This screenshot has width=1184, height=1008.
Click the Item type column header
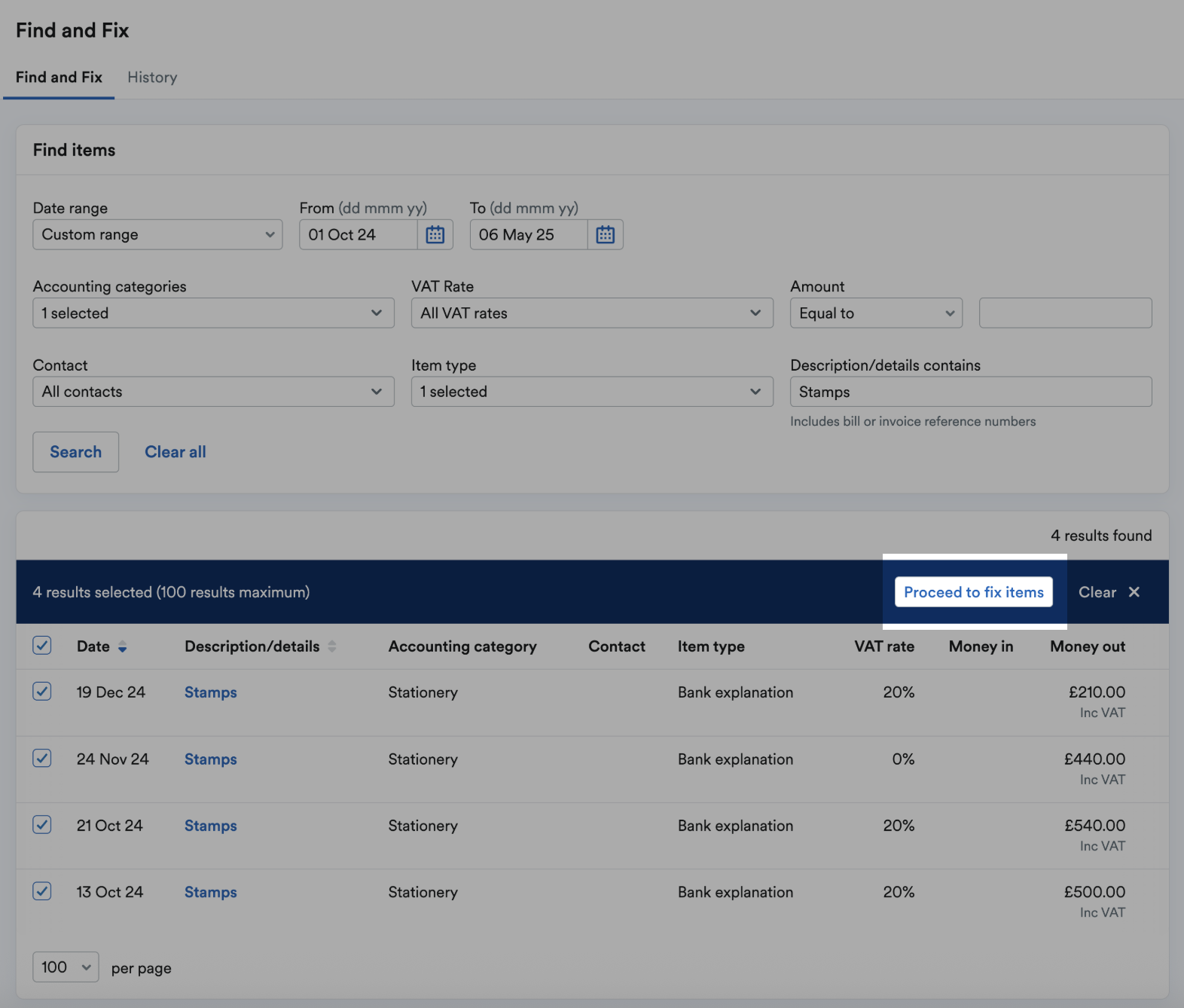click(711, 646)
